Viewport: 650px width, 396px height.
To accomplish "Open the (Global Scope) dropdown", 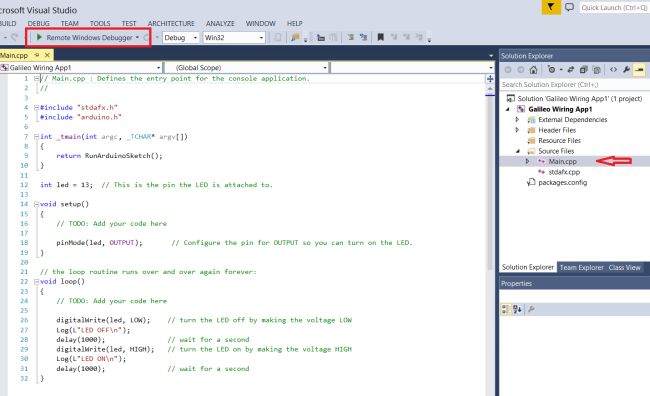I will click(x=247, y=68).
